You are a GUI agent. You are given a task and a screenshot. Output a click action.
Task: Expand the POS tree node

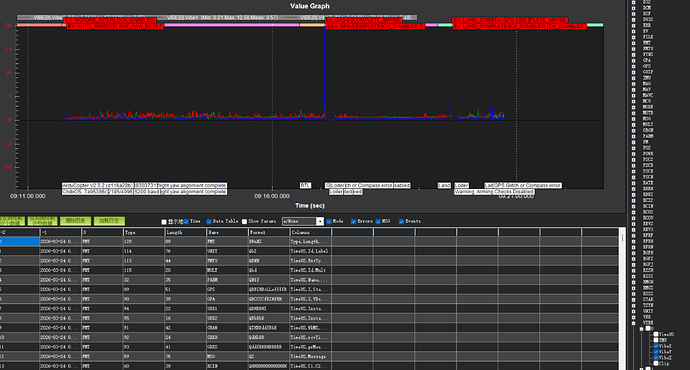(633, 148)
